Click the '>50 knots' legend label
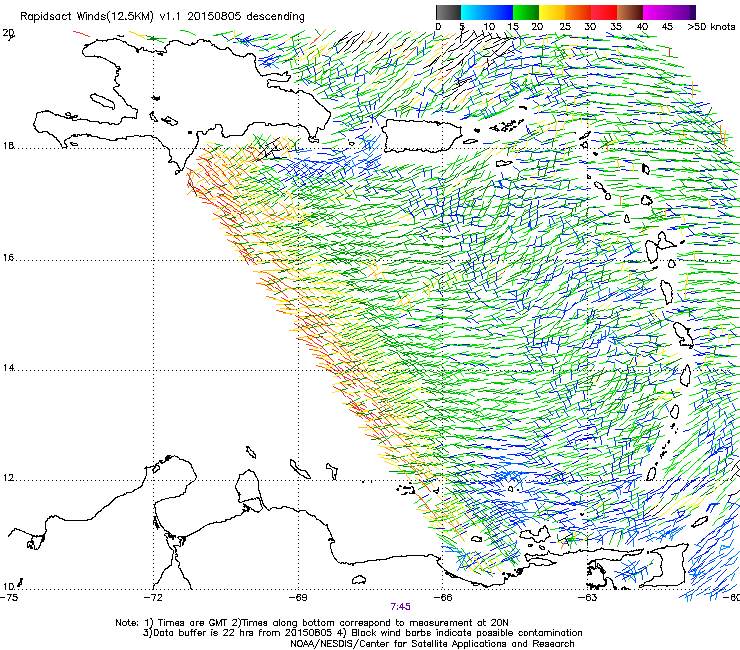The image size is (740, 650). point(711,27)
